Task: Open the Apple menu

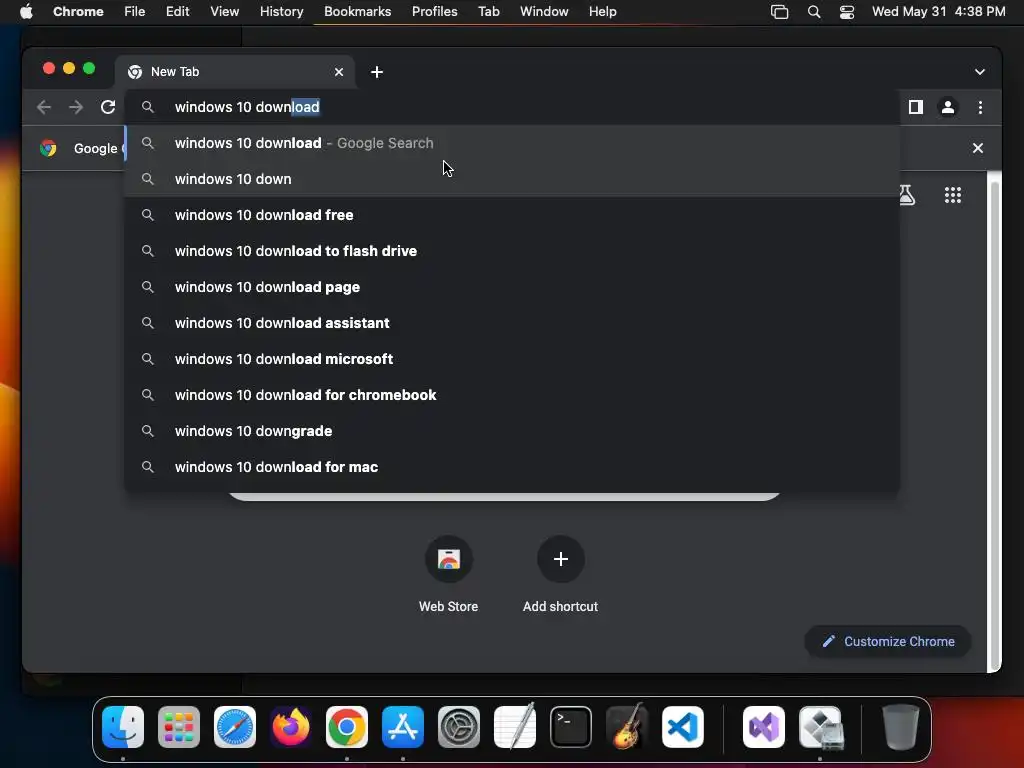Action: point(26,12)
